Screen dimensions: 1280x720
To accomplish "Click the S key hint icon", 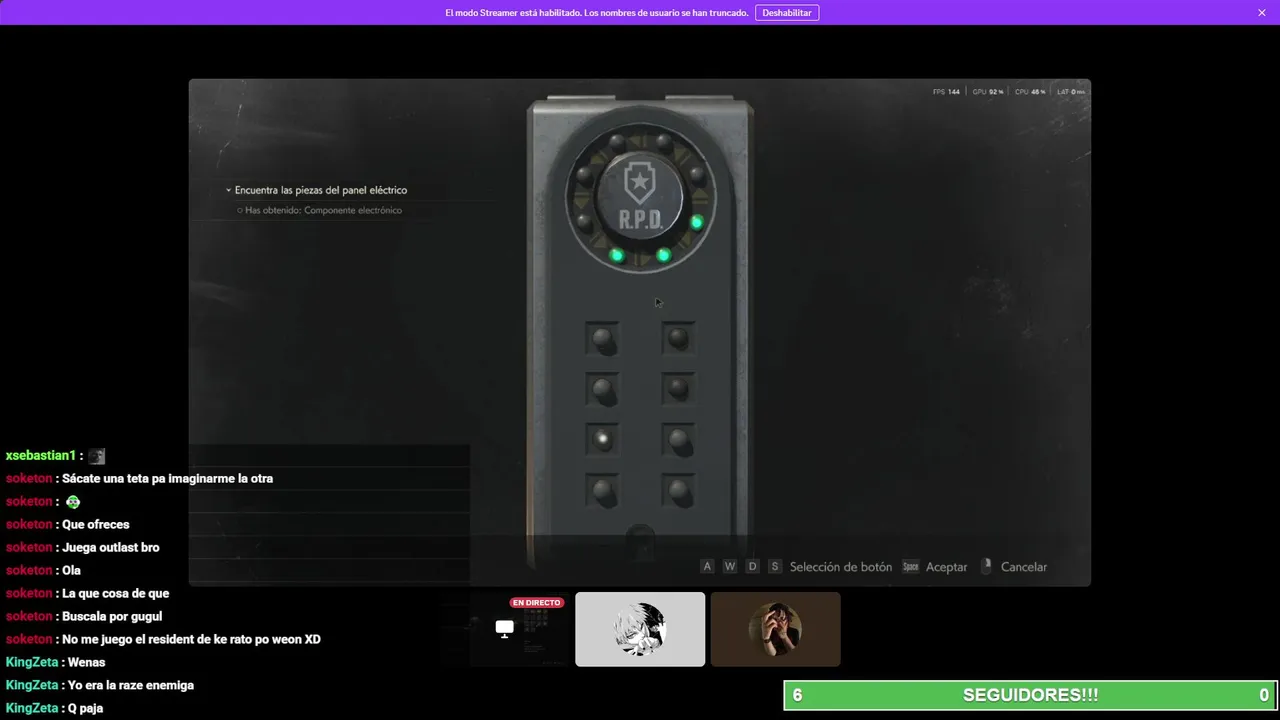I will click(774, 567).
